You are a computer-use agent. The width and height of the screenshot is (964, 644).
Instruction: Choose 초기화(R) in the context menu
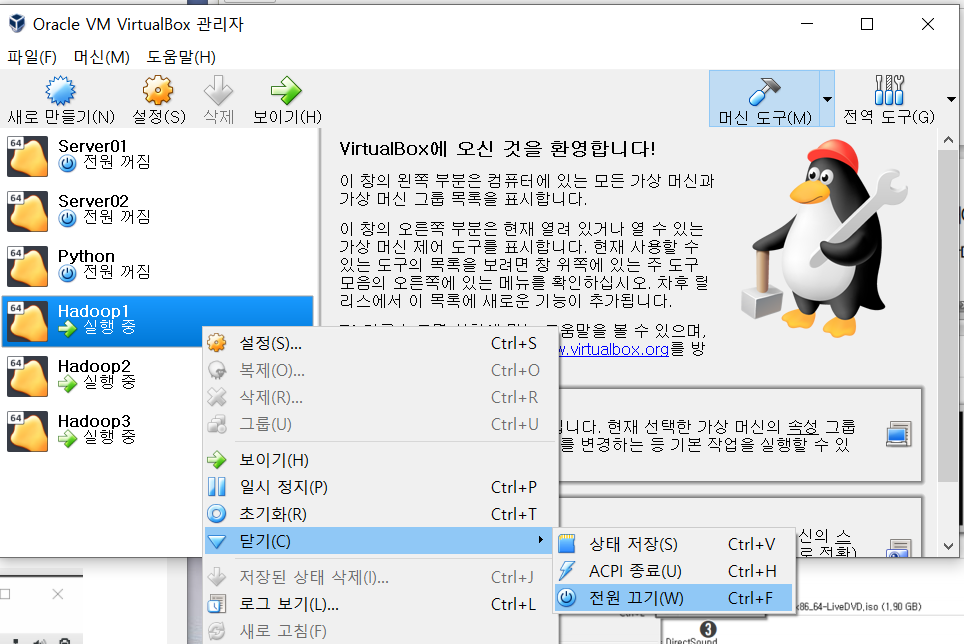(x=380, y=514)
